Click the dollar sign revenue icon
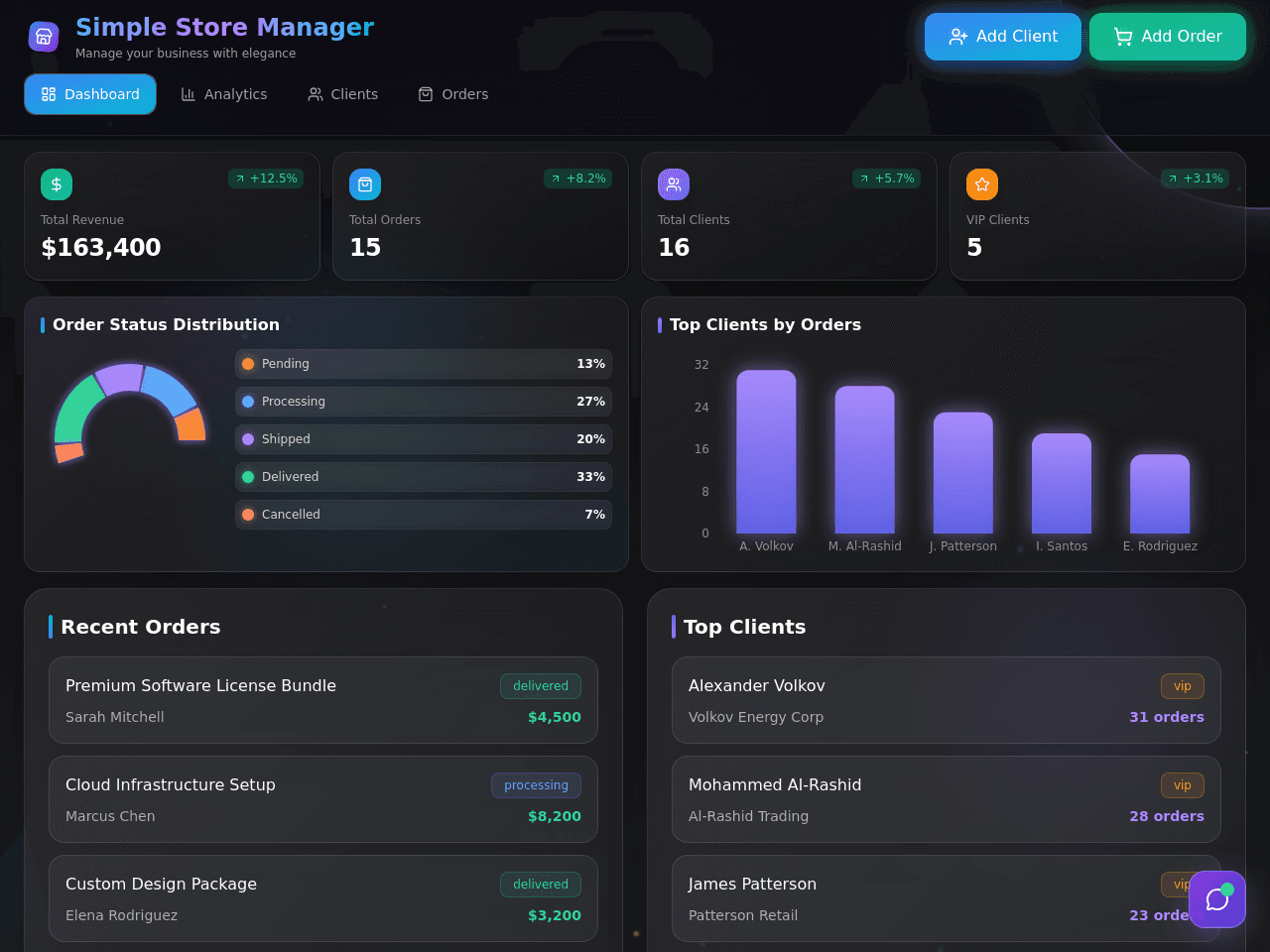This screenshot has height=952, width=1270. [x=57, y=184]
